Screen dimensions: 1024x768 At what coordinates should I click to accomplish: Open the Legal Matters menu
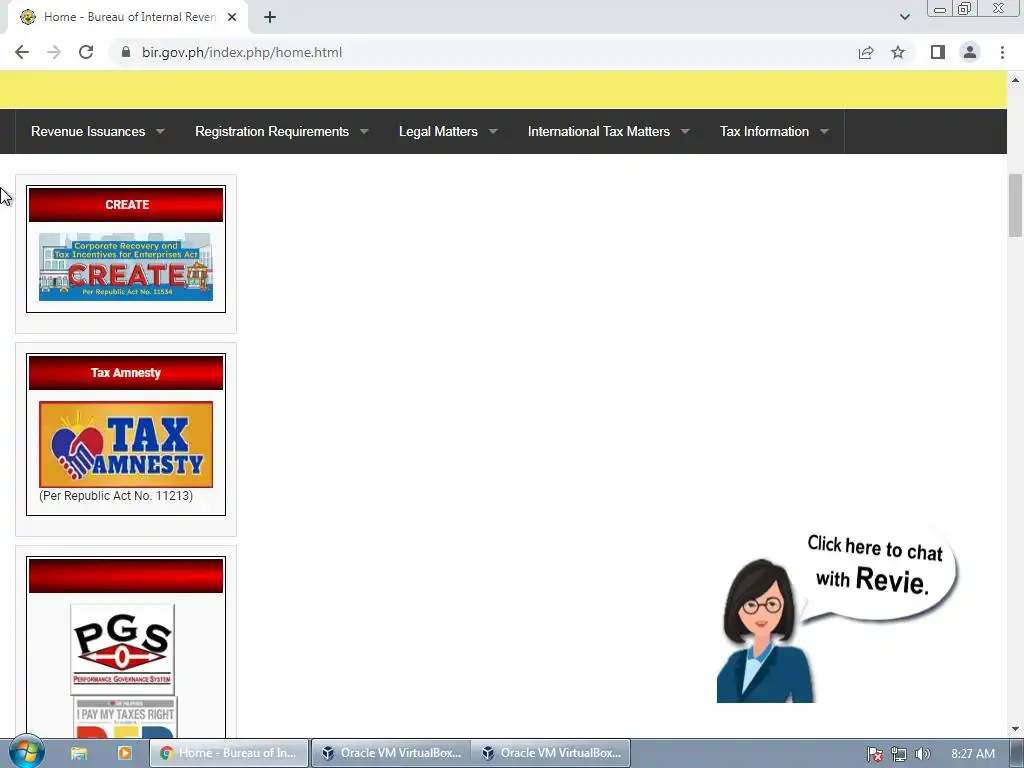point(438,131)
